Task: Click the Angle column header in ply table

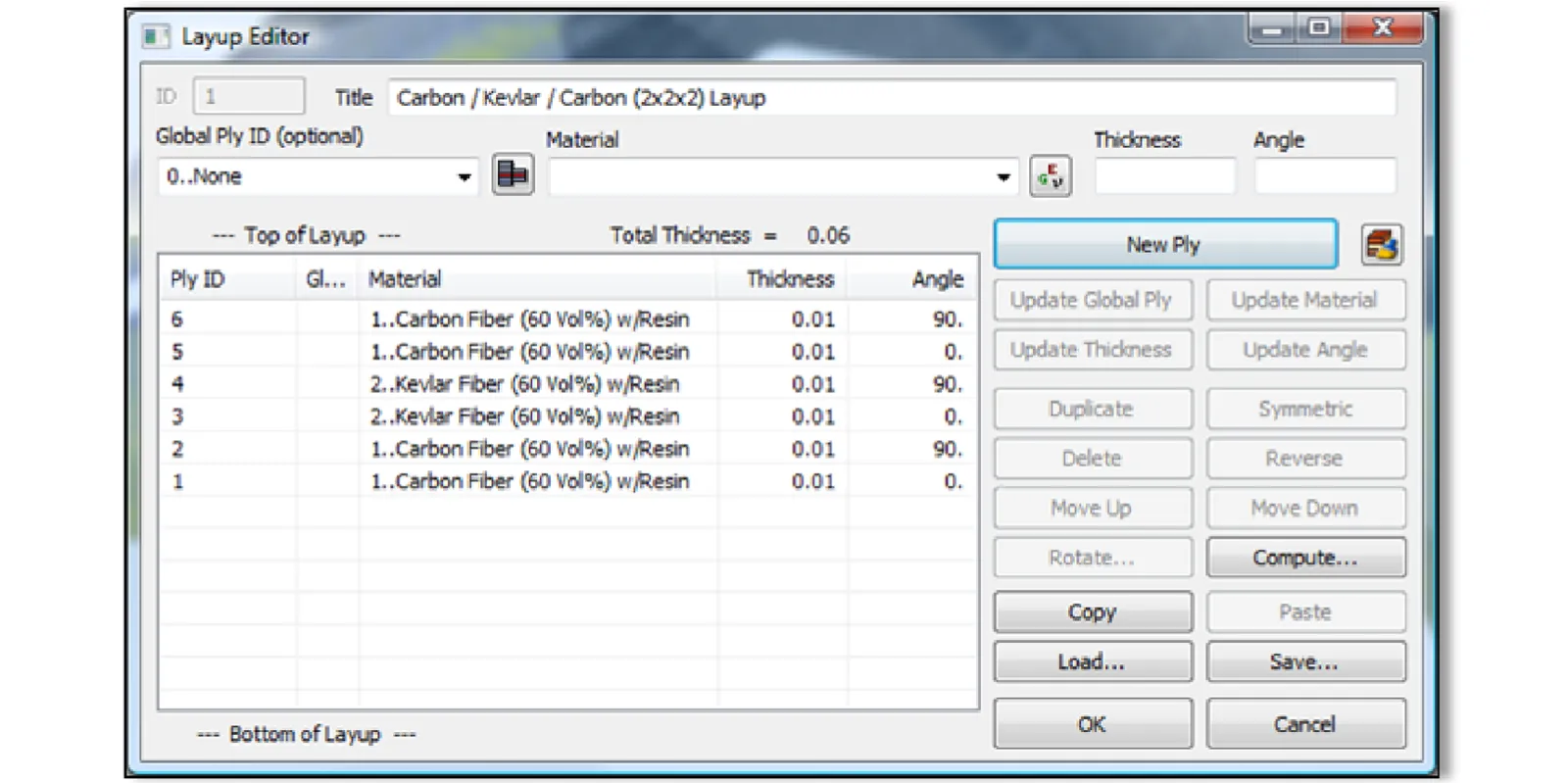Action: point(910,279)
